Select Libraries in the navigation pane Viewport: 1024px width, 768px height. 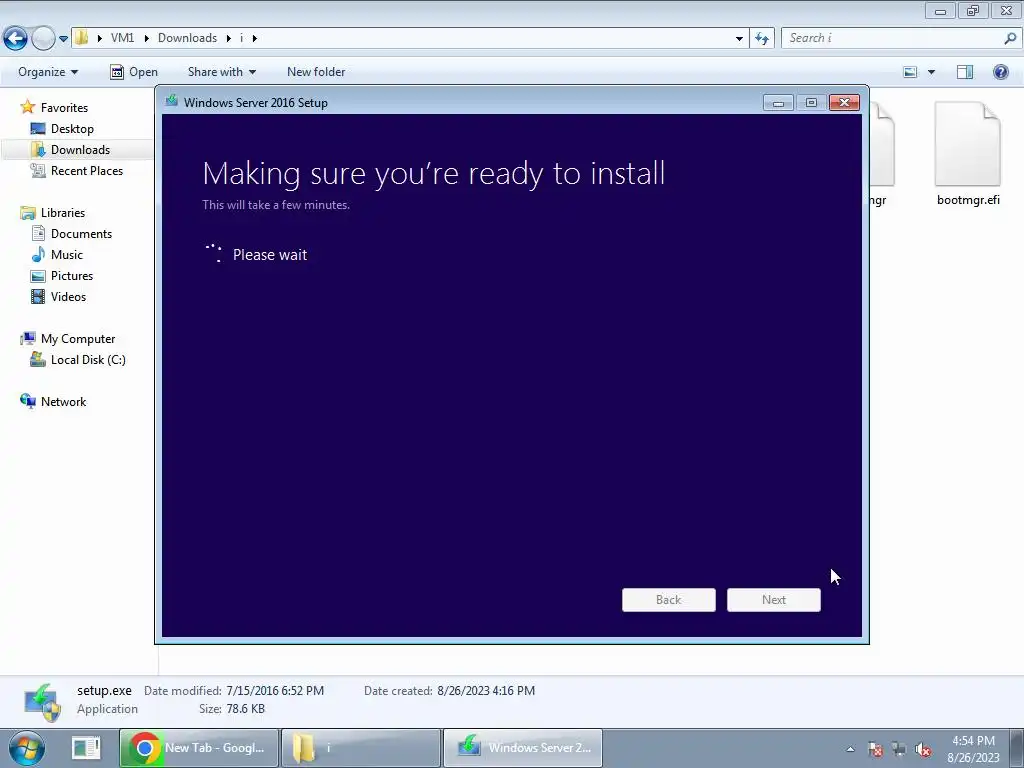[63, 213]
